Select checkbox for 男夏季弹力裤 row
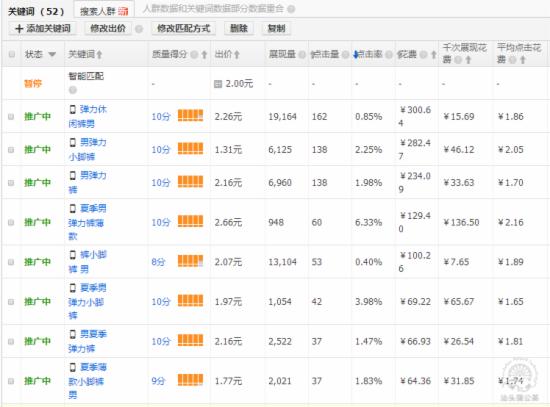Viewport: 550px width, 407px height. click(x=11, y=341)
